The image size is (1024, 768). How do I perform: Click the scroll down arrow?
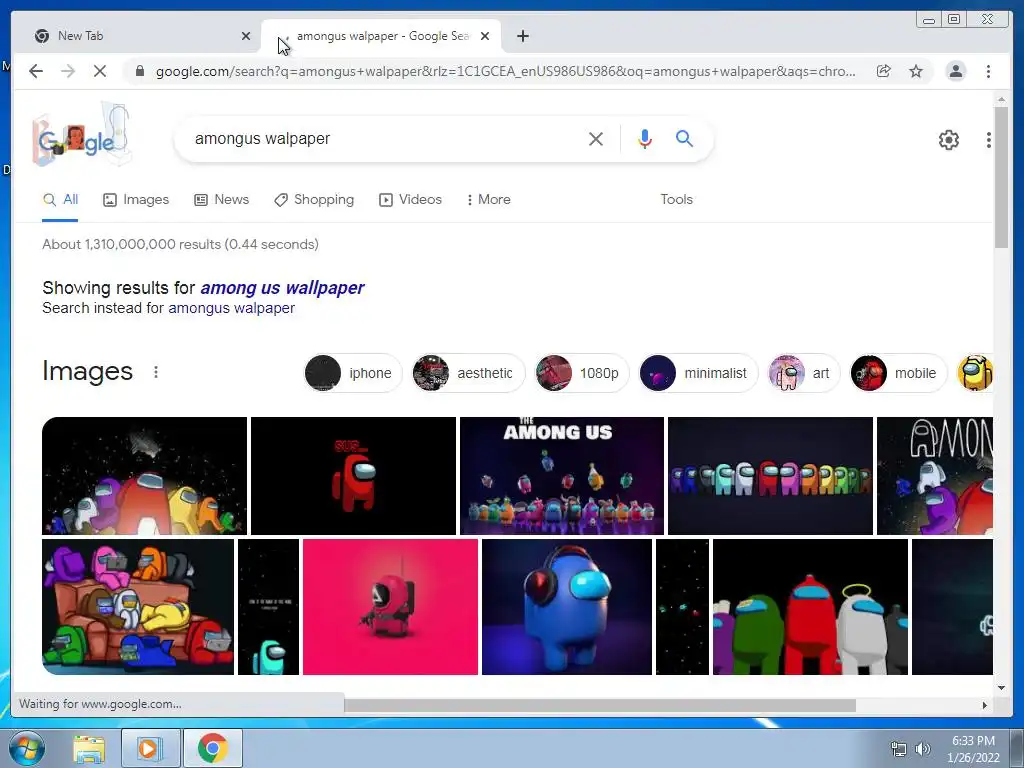click(x=1001, y=687)
